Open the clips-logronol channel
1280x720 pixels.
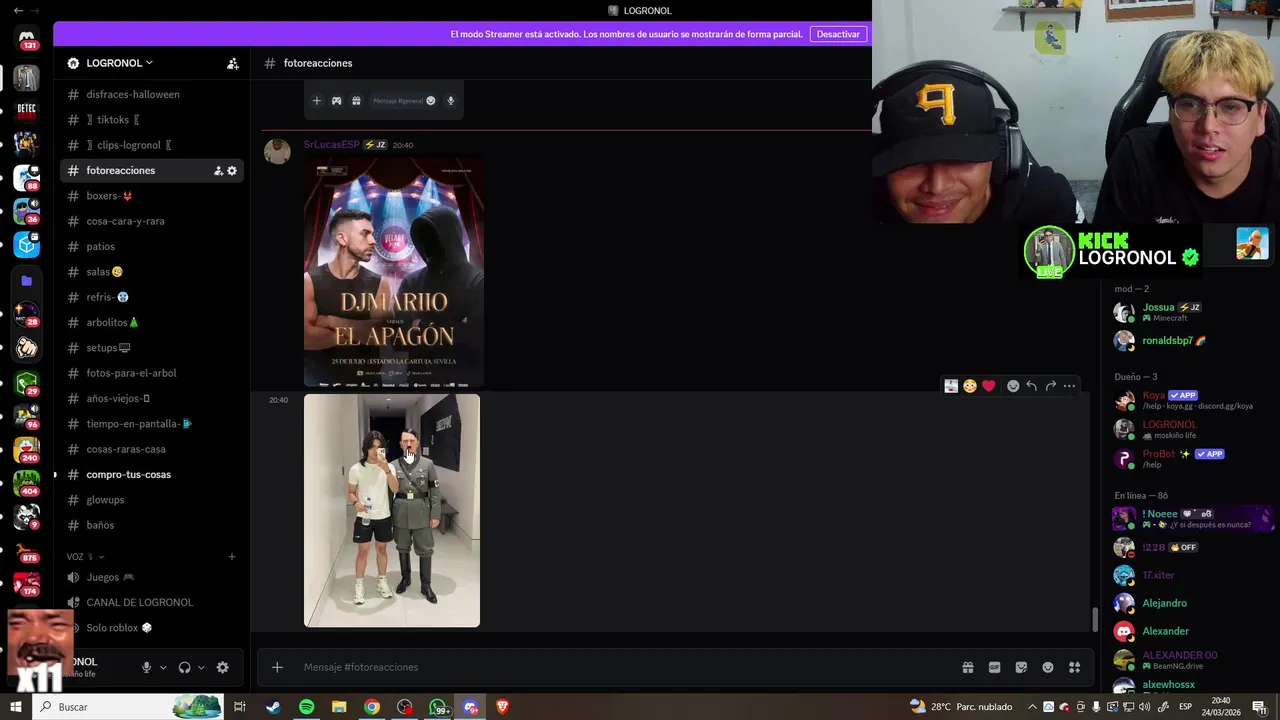(x=152, y=145)
